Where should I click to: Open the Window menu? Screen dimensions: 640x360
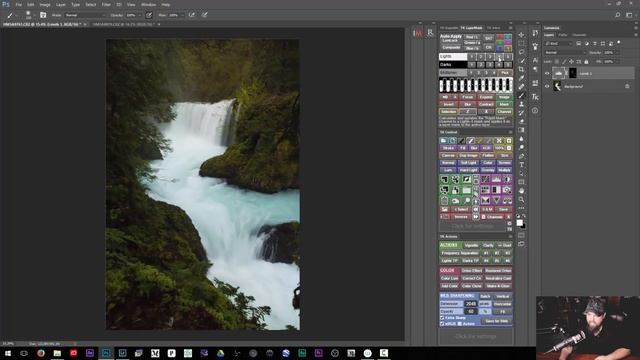pyautogui.click(x=149, y=4)
